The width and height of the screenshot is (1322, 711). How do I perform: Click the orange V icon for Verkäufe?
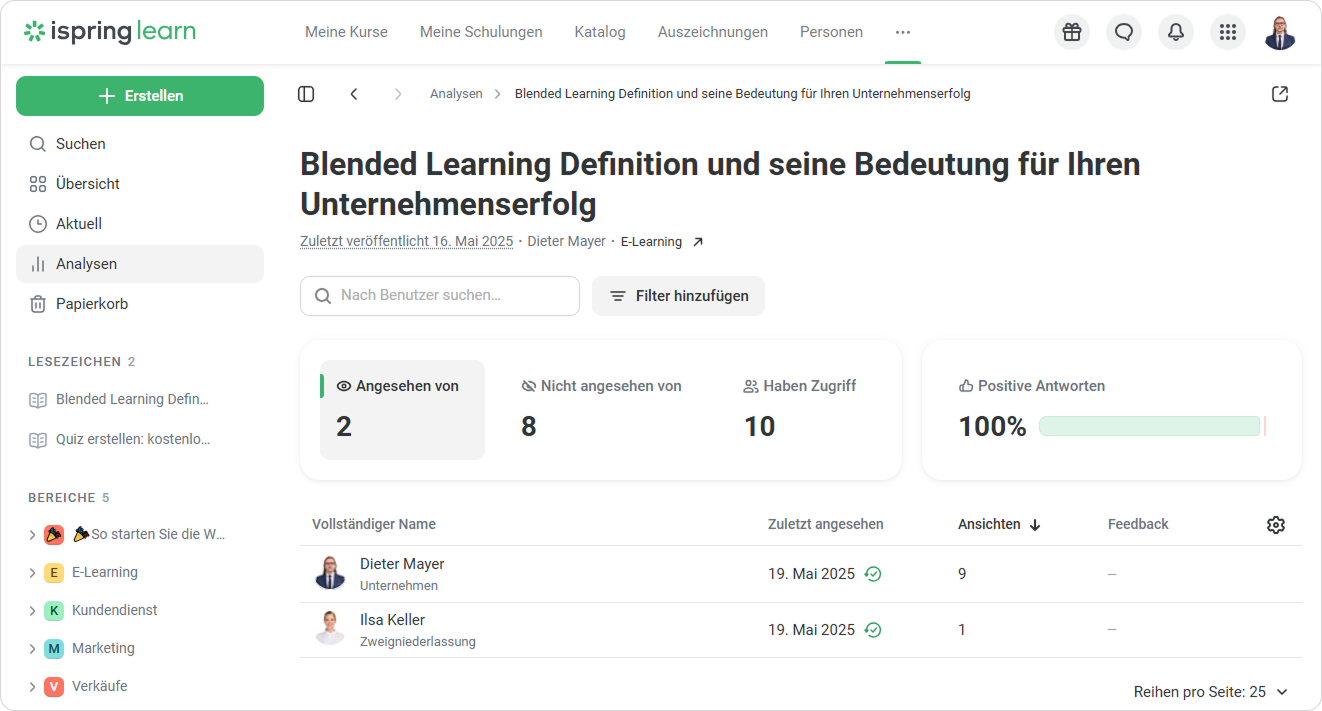pyautogui.click(x=54, y=686)
